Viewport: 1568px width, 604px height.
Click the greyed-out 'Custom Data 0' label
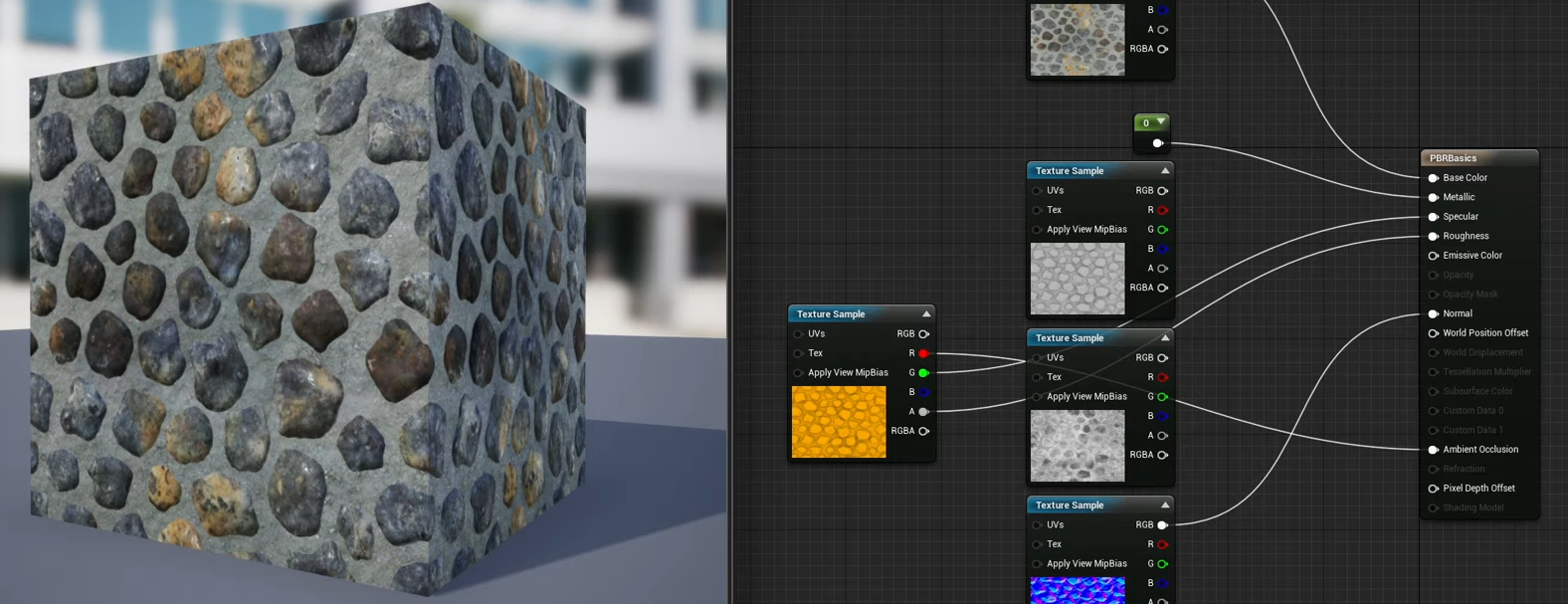1473,411
